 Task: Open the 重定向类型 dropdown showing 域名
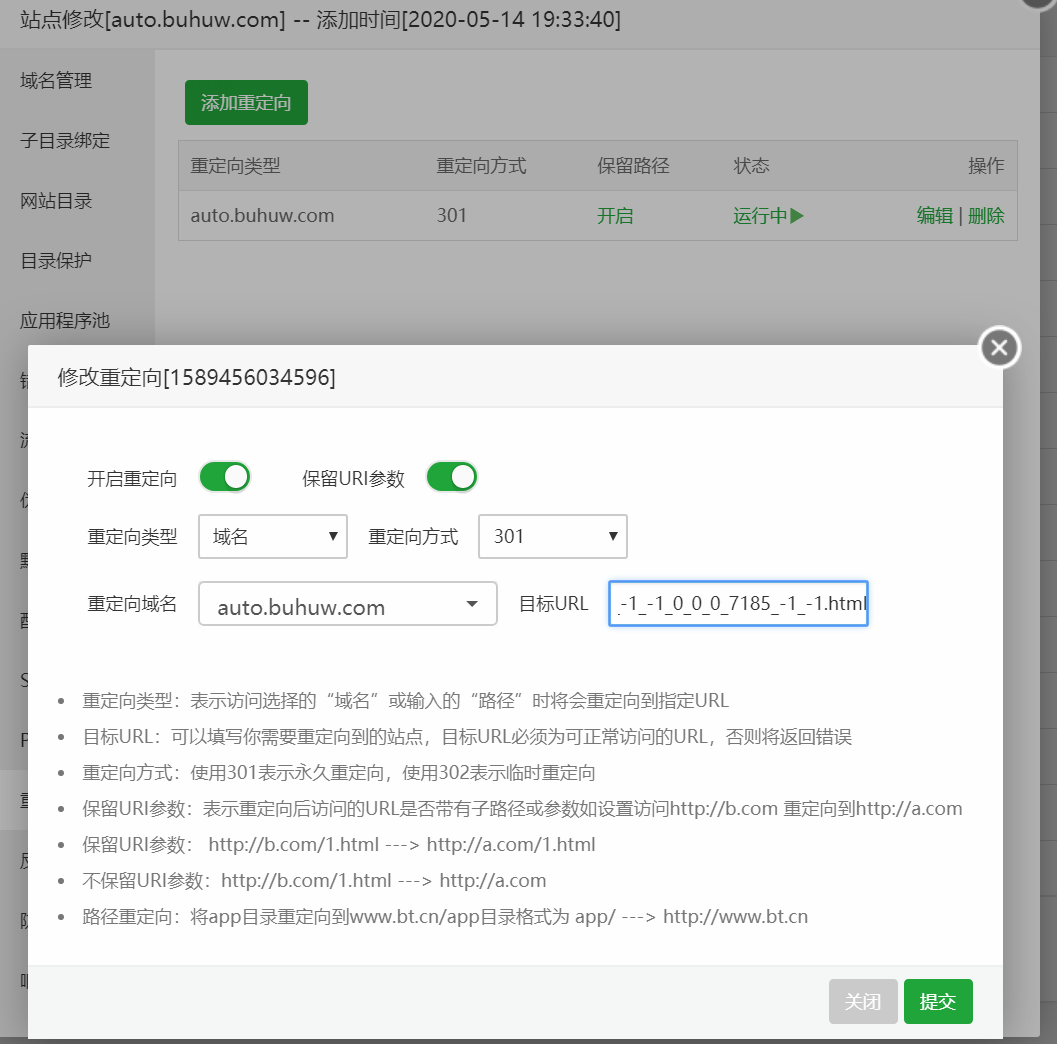pyautogui.click(x=273, y=536)
